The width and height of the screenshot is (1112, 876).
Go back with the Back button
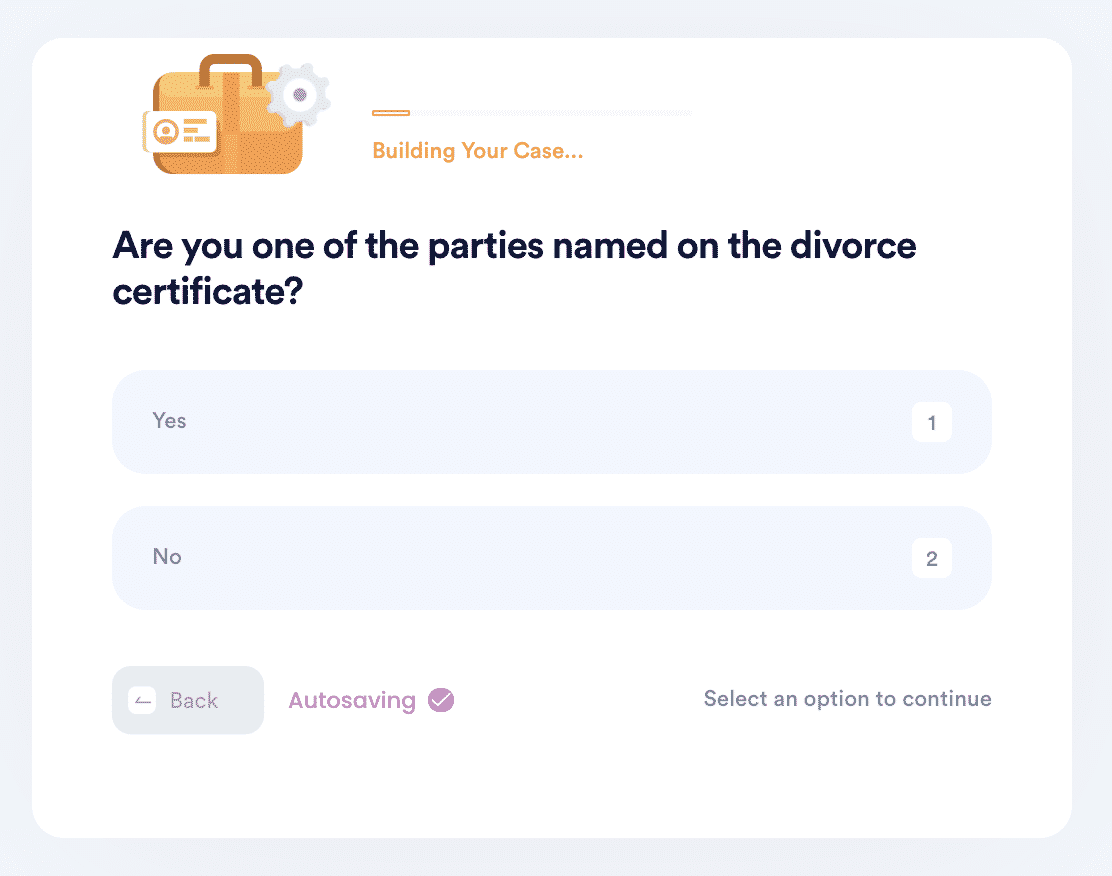tap(188, 700)
